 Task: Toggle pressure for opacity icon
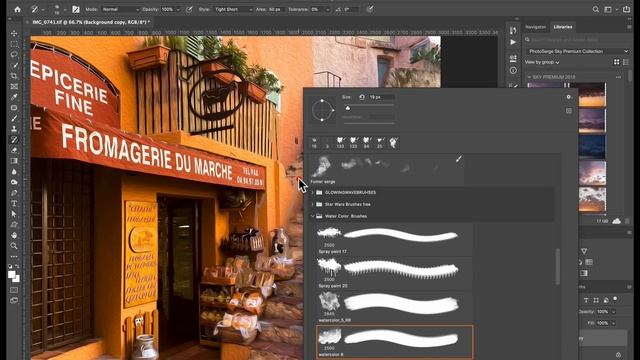(x=189, y=9)
